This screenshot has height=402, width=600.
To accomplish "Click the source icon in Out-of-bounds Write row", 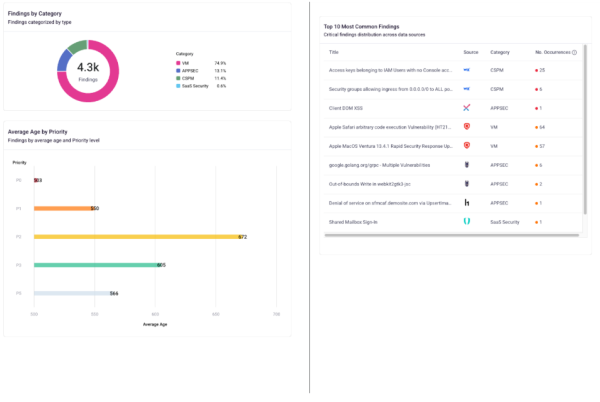I will [x=467, y=184].
